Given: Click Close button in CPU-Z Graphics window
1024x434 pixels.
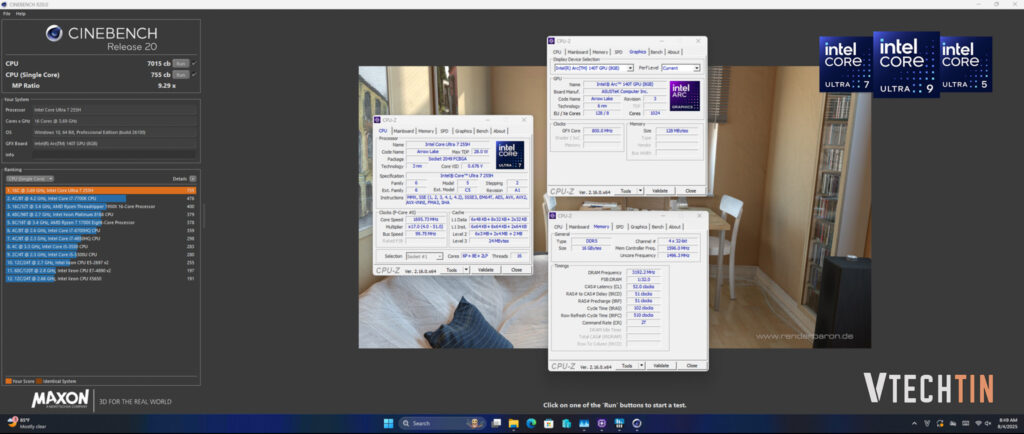Looking at the screenshot, I should click(690, 191).
